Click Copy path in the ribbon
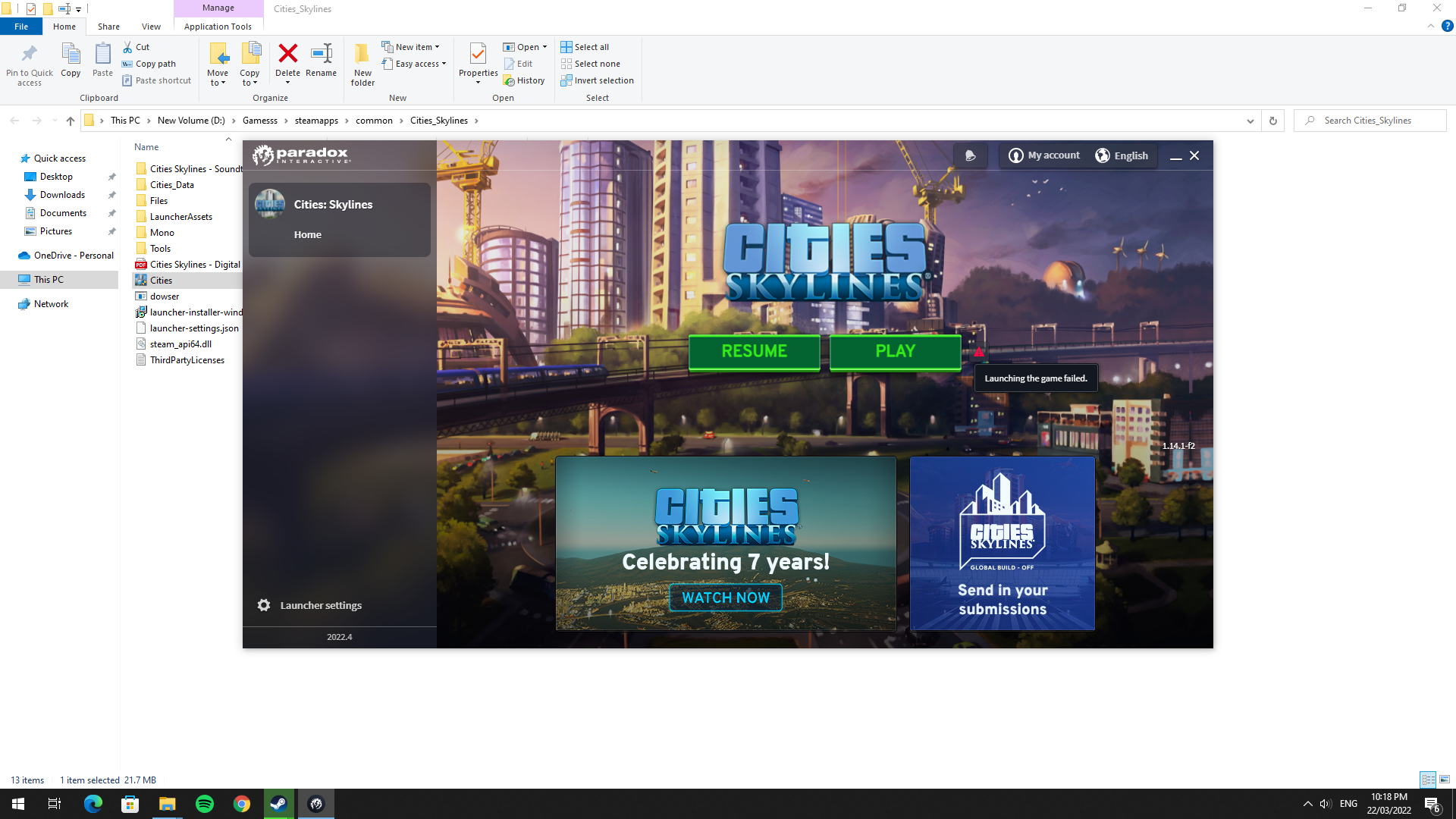The width and height of the screenshot is (1456, 819). (149, 64)
